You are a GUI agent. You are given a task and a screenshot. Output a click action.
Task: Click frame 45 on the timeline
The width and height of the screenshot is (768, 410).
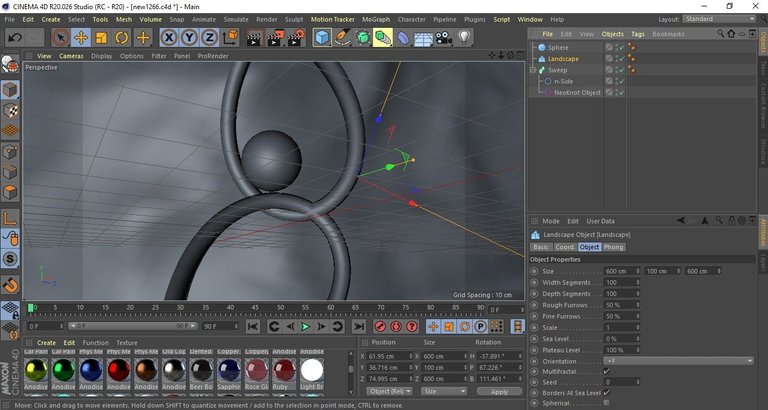[x=255, y=308]
